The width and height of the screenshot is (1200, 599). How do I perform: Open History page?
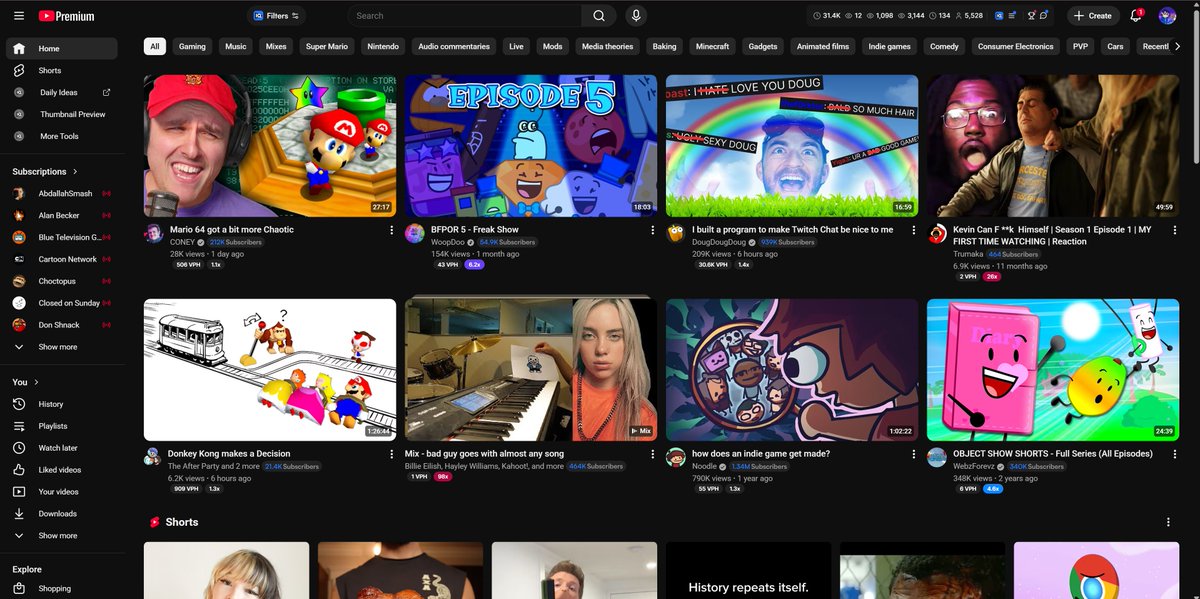tap(61, 404)
